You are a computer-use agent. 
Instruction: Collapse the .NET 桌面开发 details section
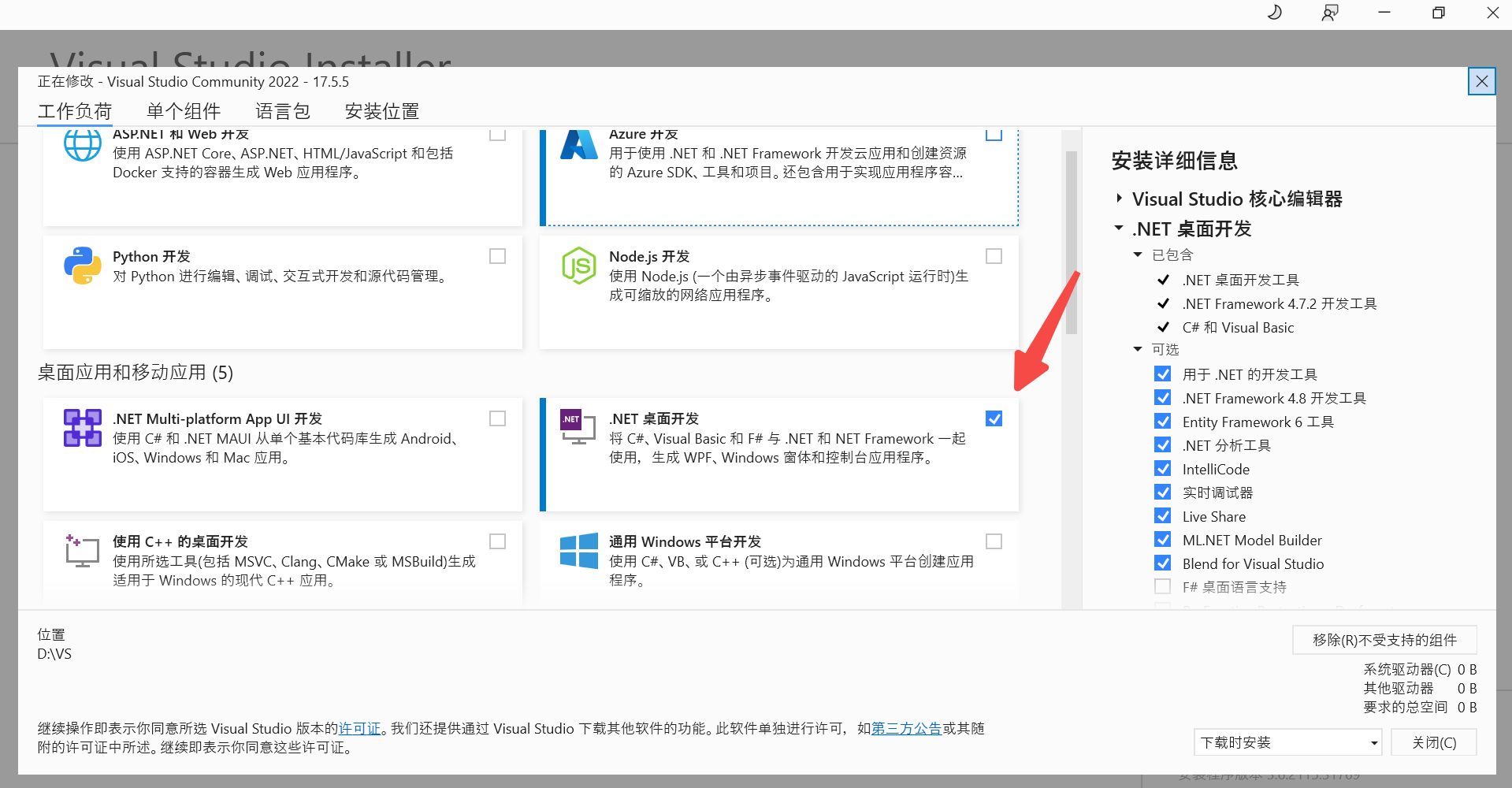pos(1119,229)
